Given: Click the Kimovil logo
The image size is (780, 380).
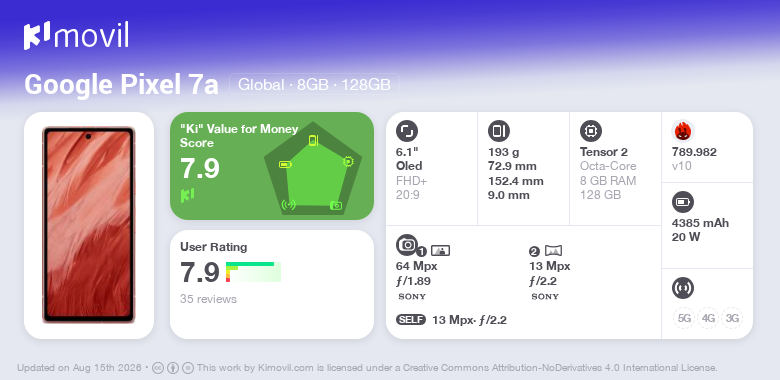Looking at the screenshot, I should (x=76, y=36).
